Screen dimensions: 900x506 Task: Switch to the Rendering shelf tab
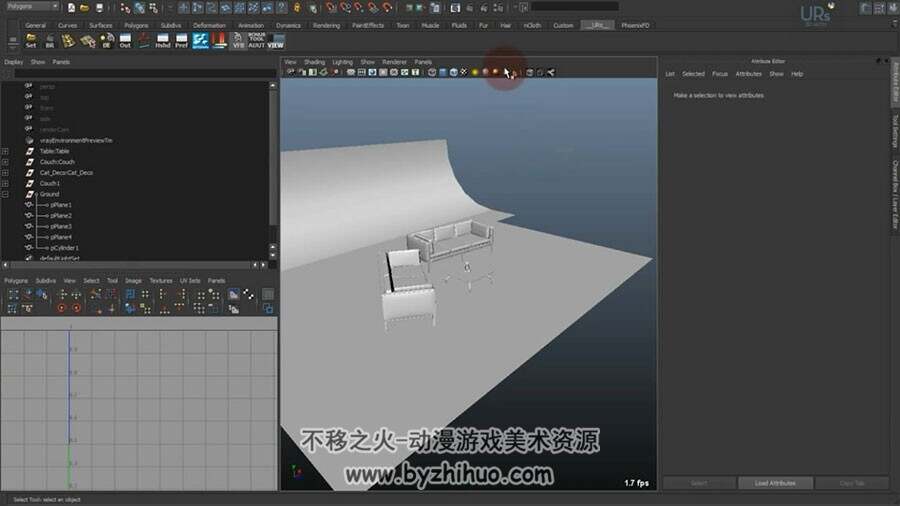point(326,26)
